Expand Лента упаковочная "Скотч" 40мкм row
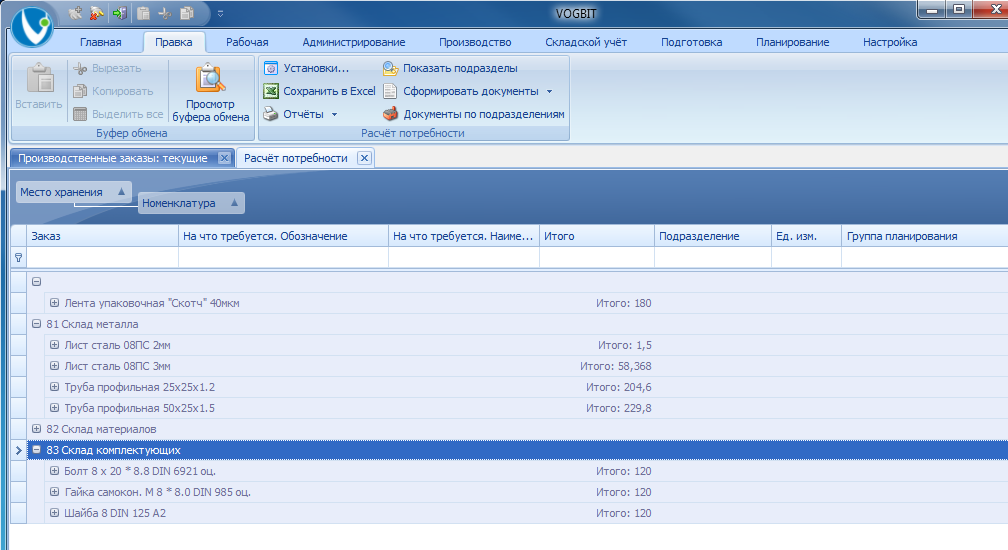 point(55,303)
